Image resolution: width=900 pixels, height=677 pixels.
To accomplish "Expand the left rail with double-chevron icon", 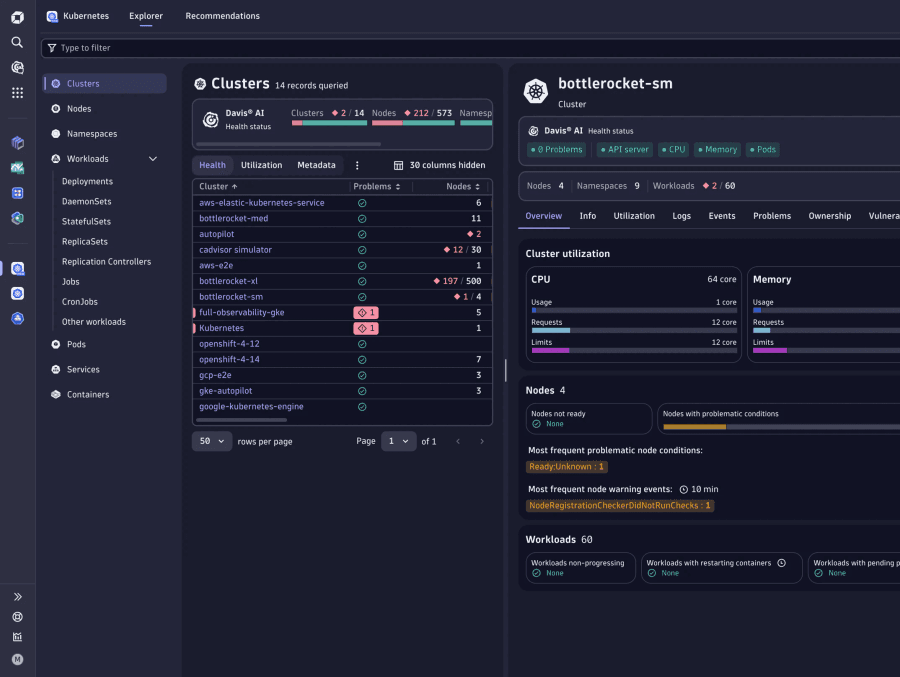I will 17,597.
